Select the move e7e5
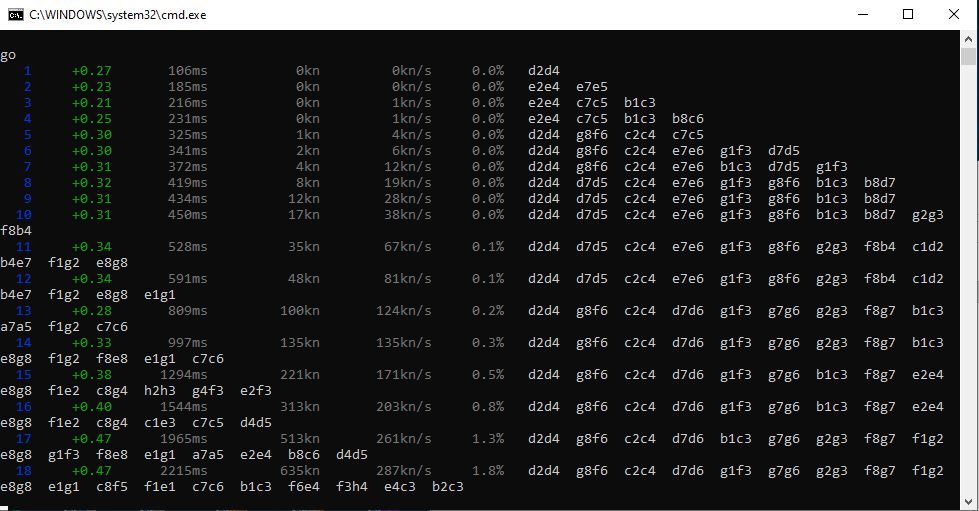979x511 pixels. (591, 87)
